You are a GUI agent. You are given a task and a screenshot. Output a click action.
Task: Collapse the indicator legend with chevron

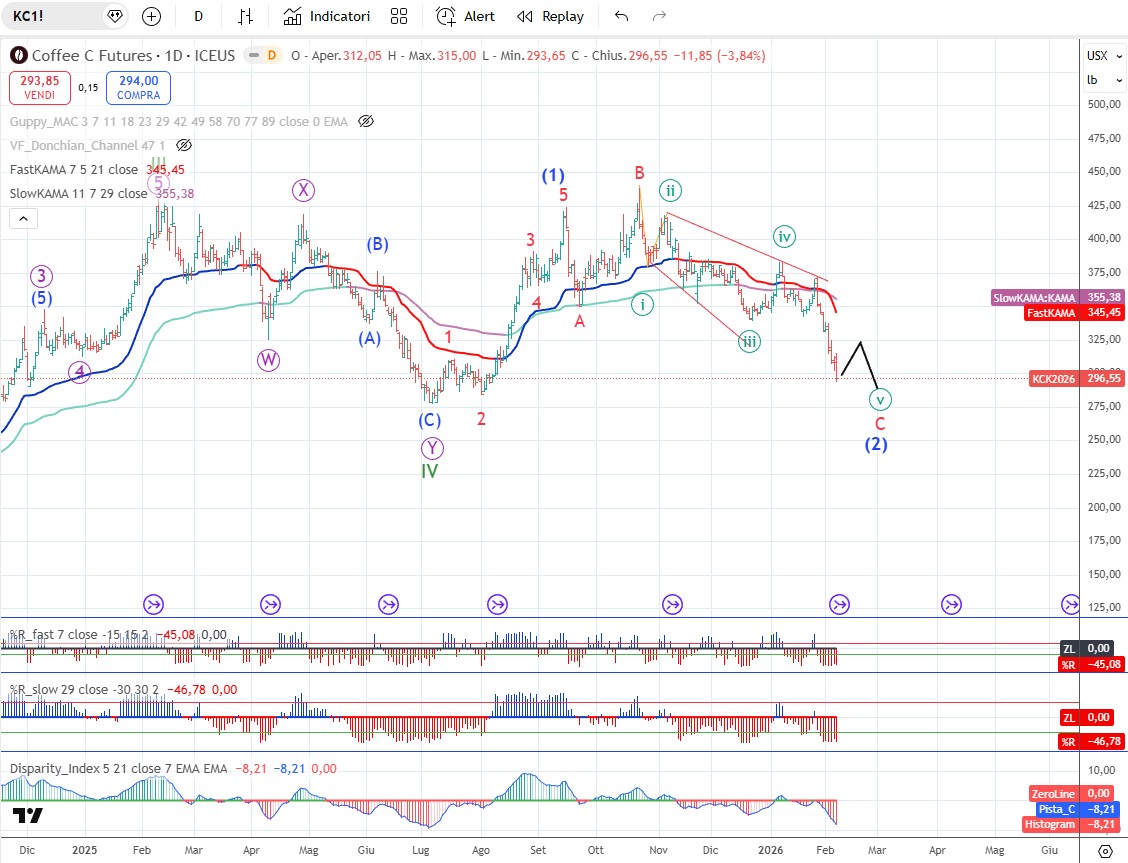click(24, 218)
